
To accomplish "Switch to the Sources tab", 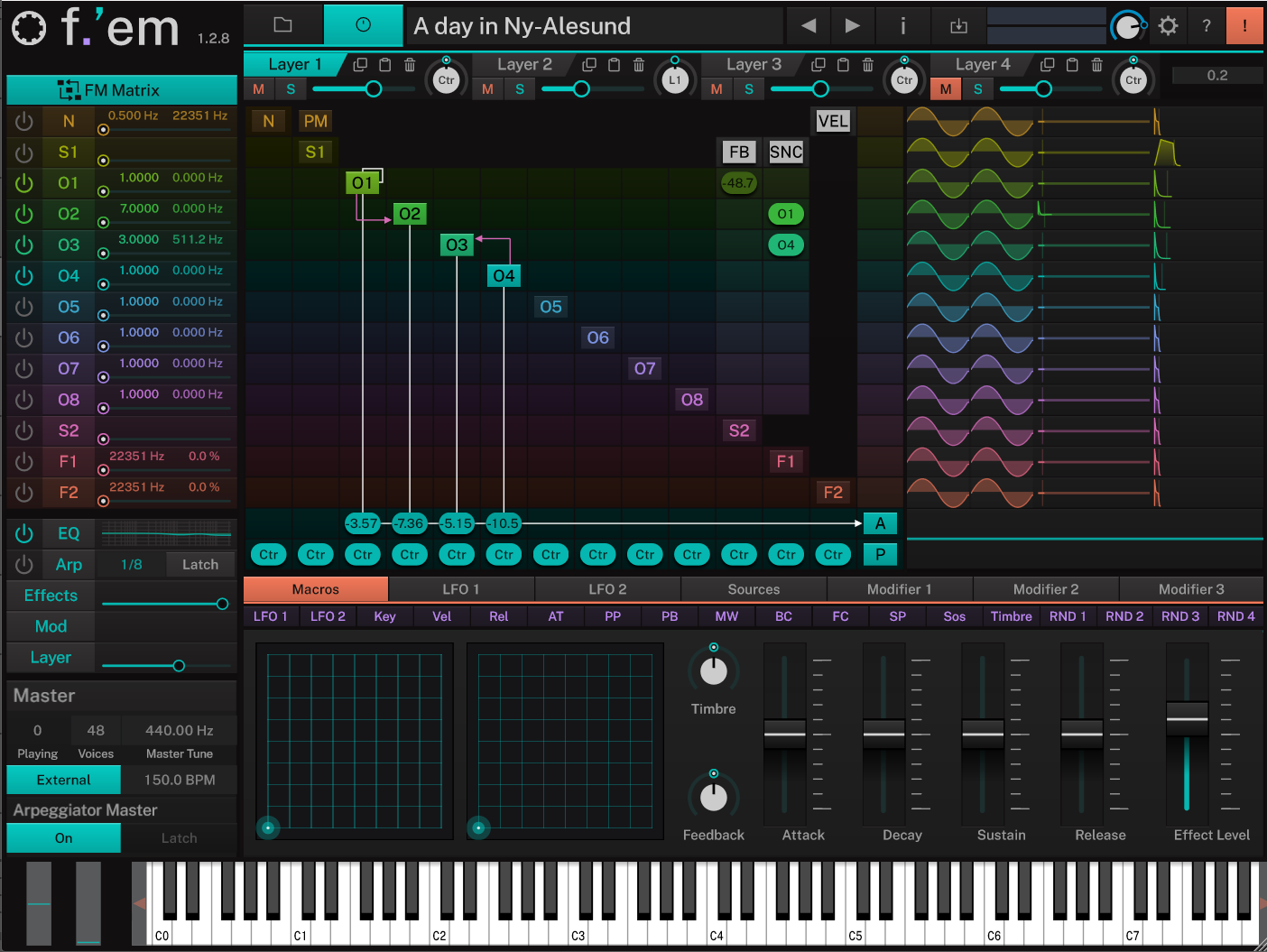I will click(x=753, y=588).
